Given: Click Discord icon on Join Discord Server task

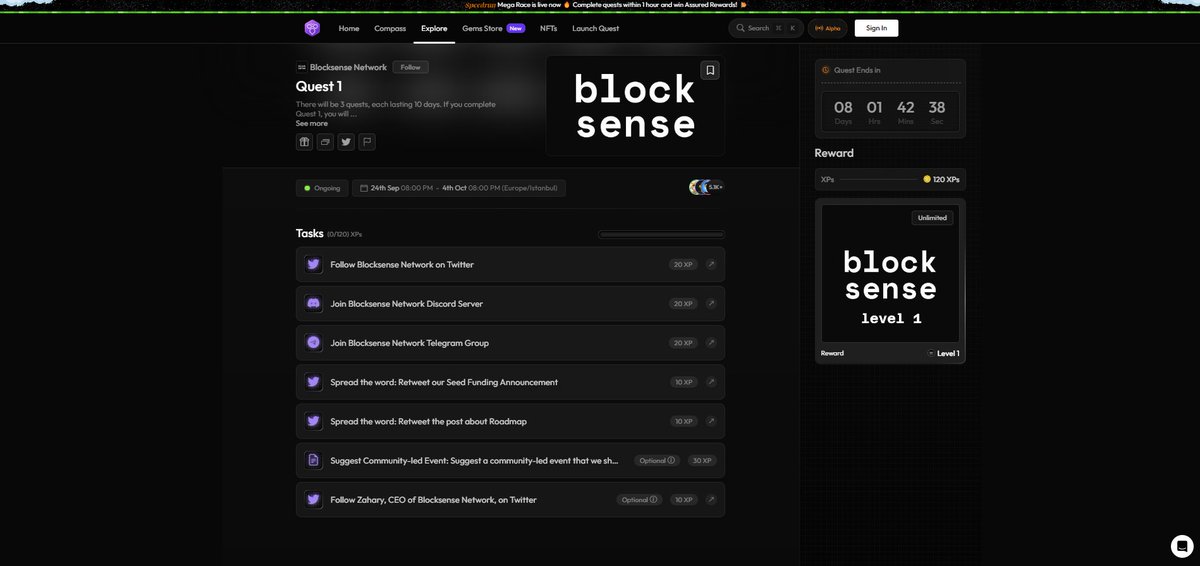Looking at the screenshot, I should click(x=313, y=303).
